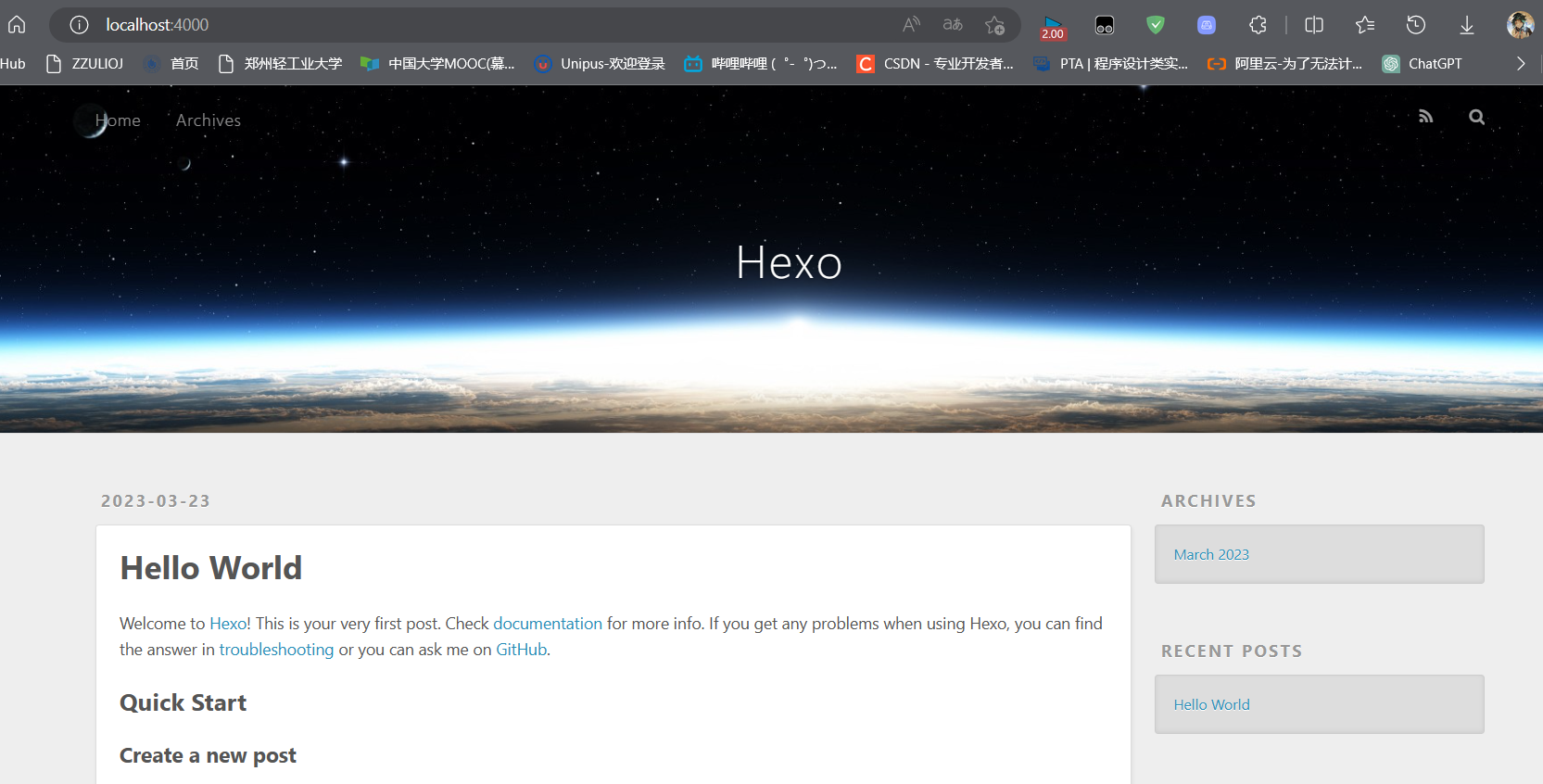Click the RECENT POSTS sidebar heading
The height and width of the screenshot is (784, 1543).
tap(1232, 651)
